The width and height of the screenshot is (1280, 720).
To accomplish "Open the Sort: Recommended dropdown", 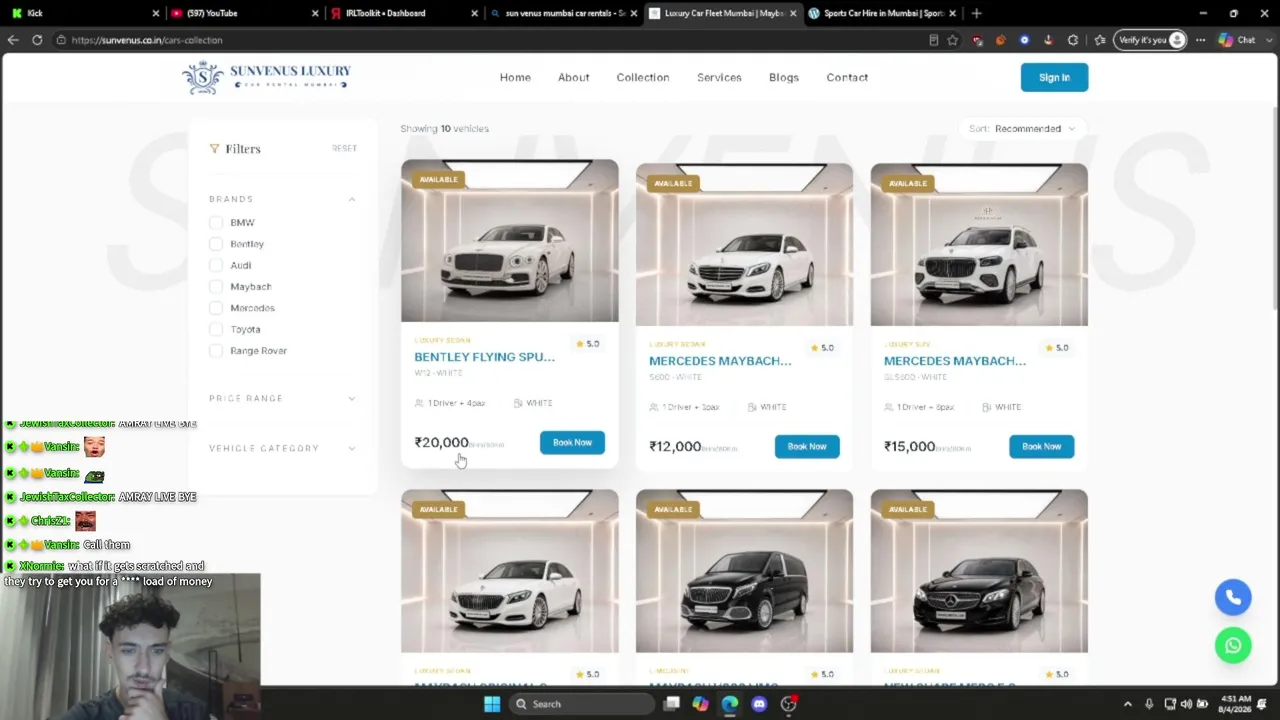I will (1022, 129).
